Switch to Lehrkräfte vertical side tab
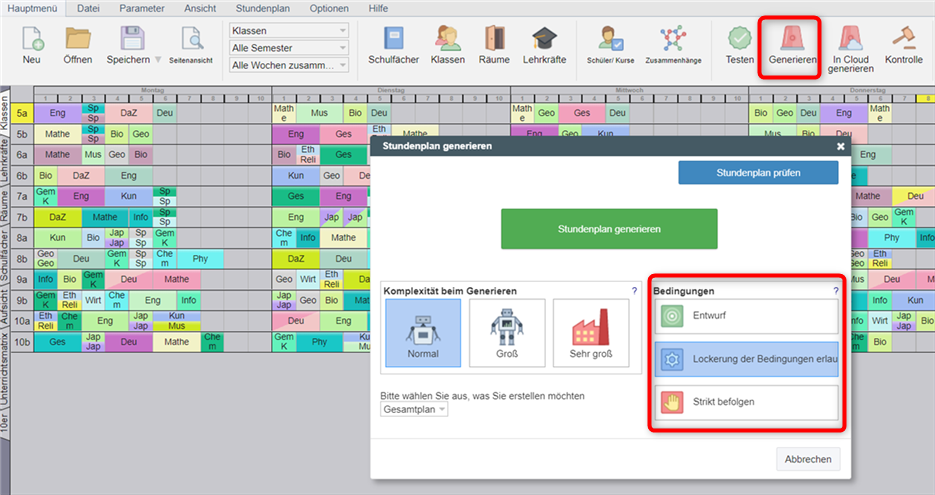Screen dimensions: 935x495 click(5, 160)
